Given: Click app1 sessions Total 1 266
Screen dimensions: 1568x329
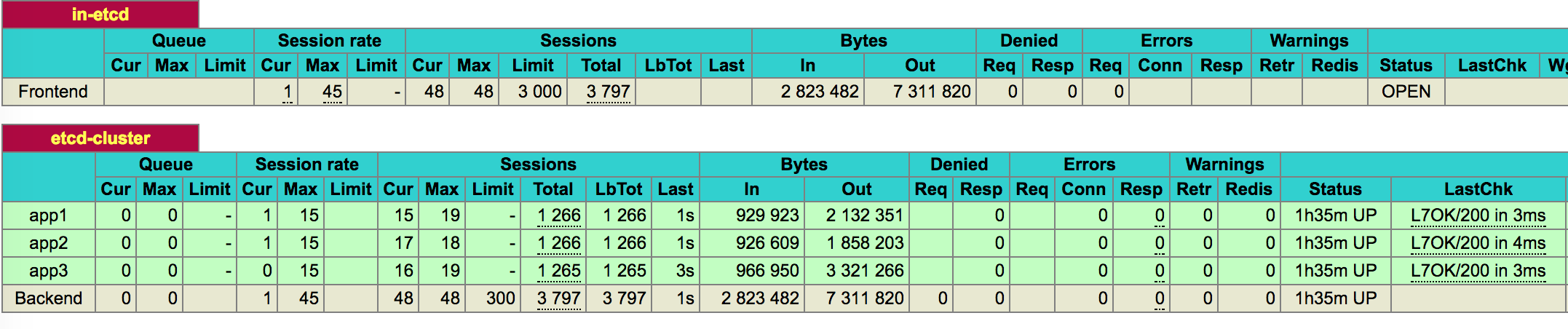Looking at the screenshot, I should click(559, 215).
